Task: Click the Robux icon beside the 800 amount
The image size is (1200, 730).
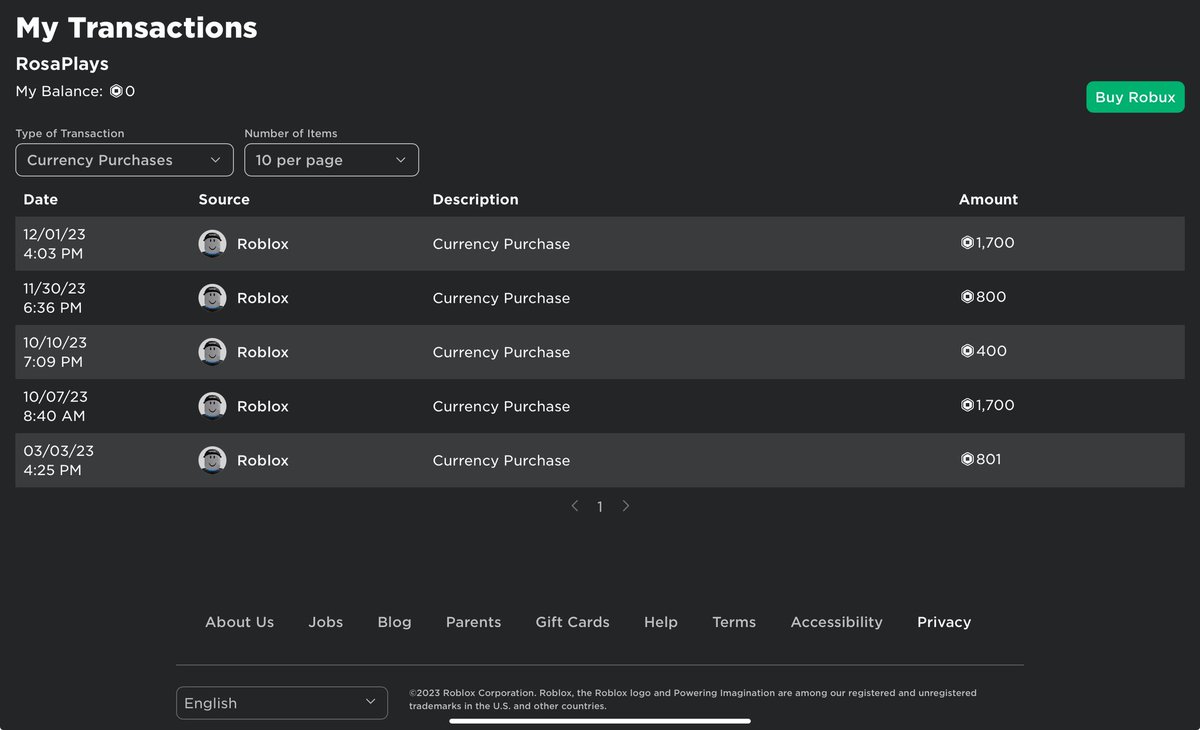Action: (x=967, y=297)
